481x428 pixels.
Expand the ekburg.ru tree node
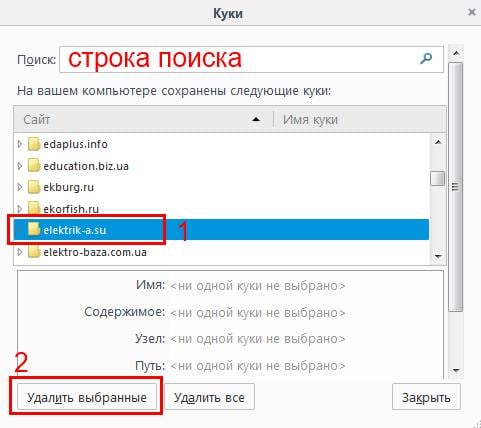[x=20, y=187]
